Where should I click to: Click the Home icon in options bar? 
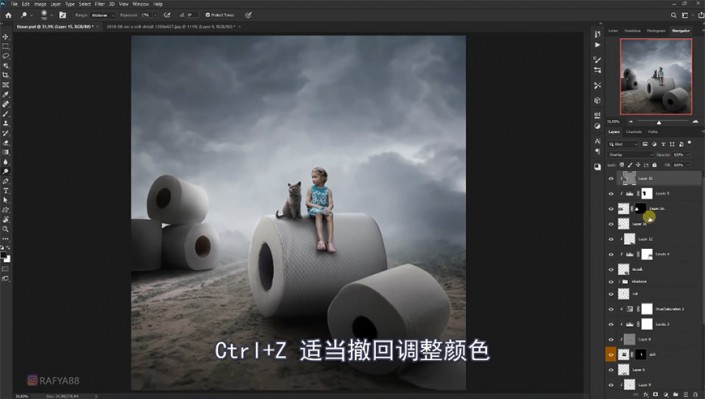tap(8, 15)
